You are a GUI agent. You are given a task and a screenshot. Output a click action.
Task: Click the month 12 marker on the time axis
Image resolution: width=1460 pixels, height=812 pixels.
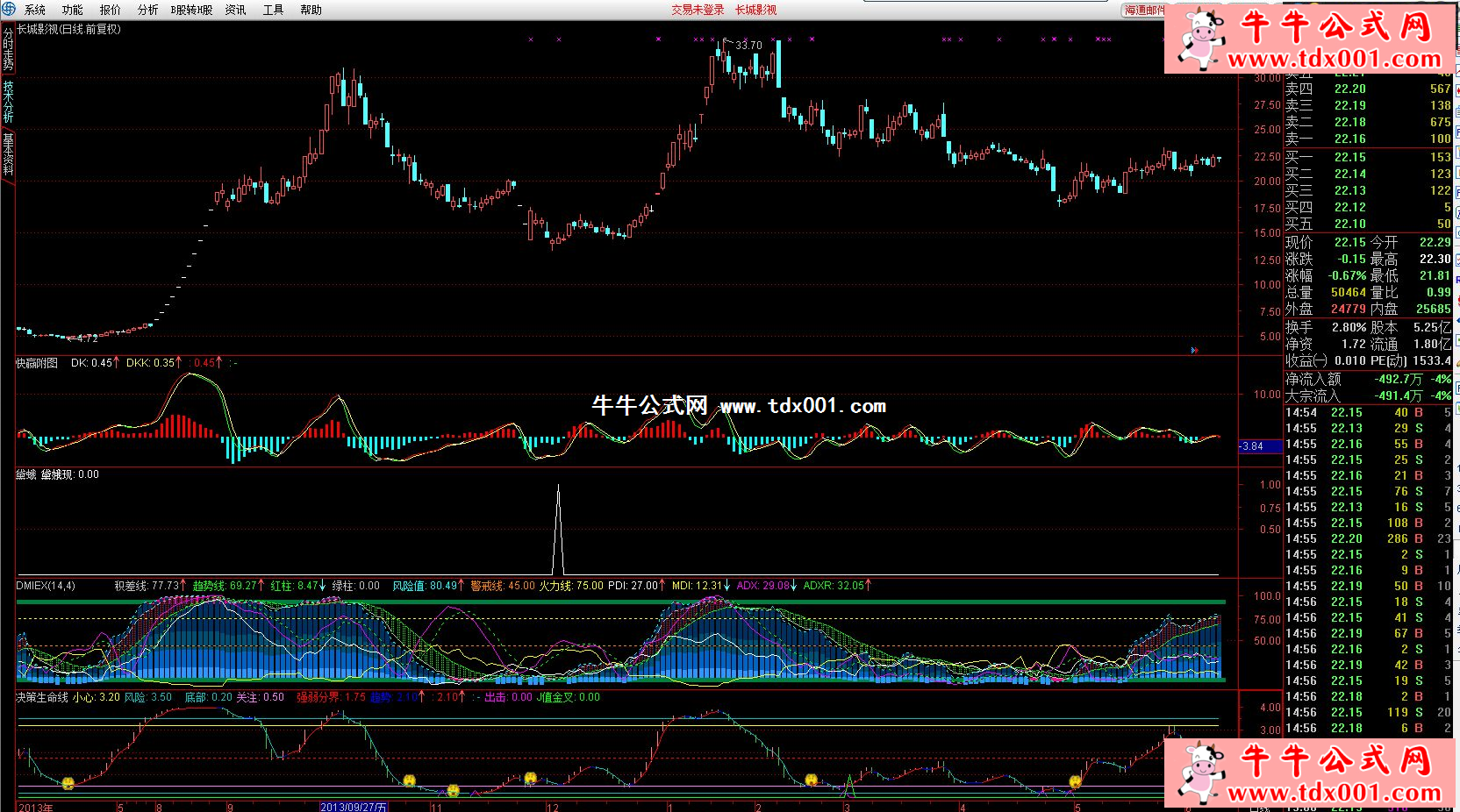pyautogui.click(x=553, y=807)
